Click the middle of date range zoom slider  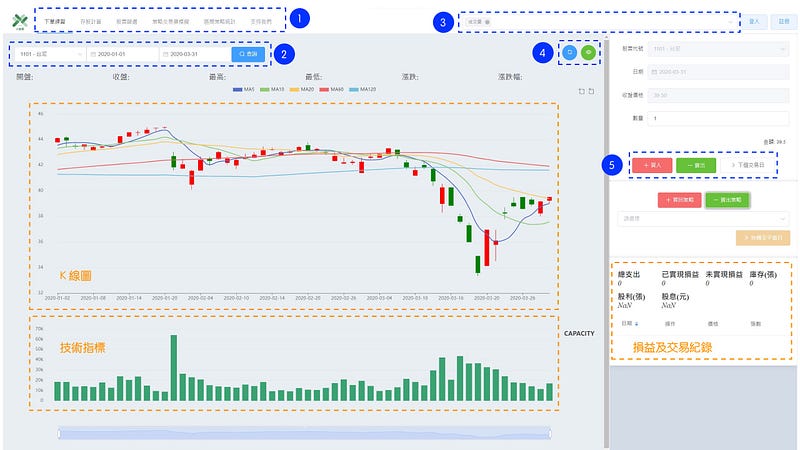pos(305,434)
